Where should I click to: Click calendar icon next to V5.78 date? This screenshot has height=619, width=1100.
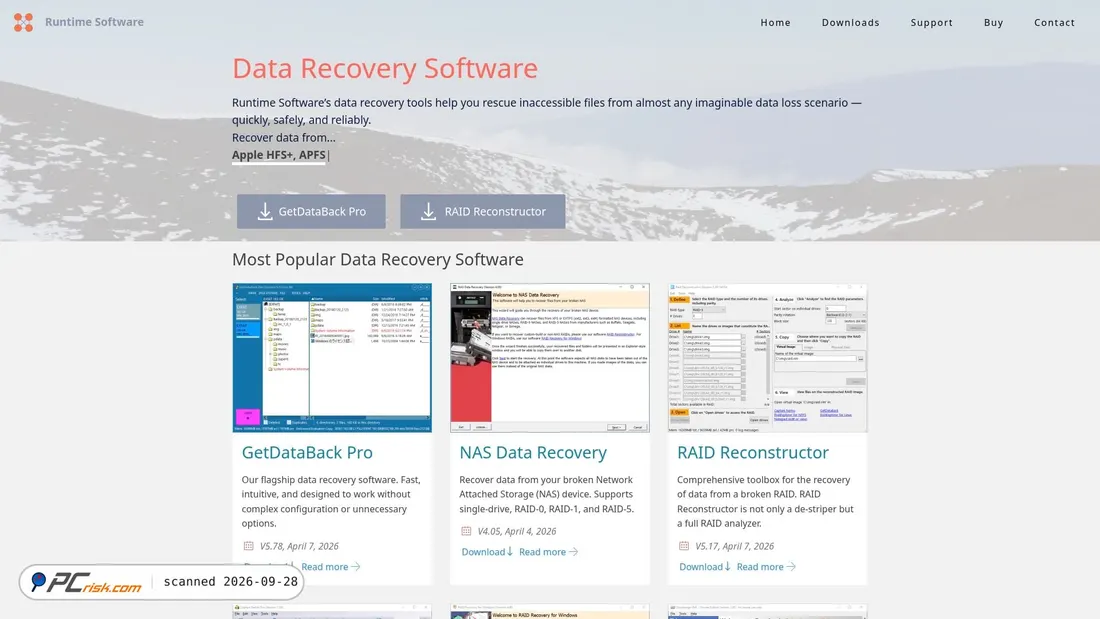click(248, 546)
